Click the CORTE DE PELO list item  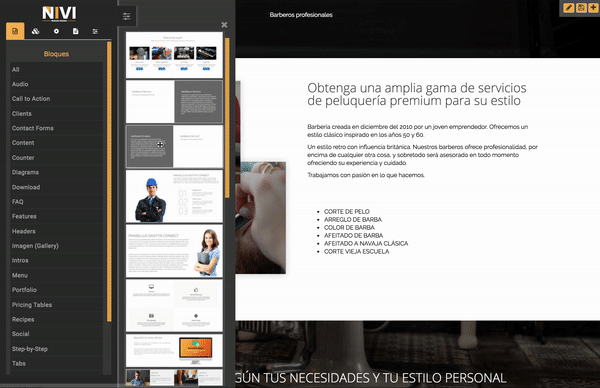tap(347, 211)
